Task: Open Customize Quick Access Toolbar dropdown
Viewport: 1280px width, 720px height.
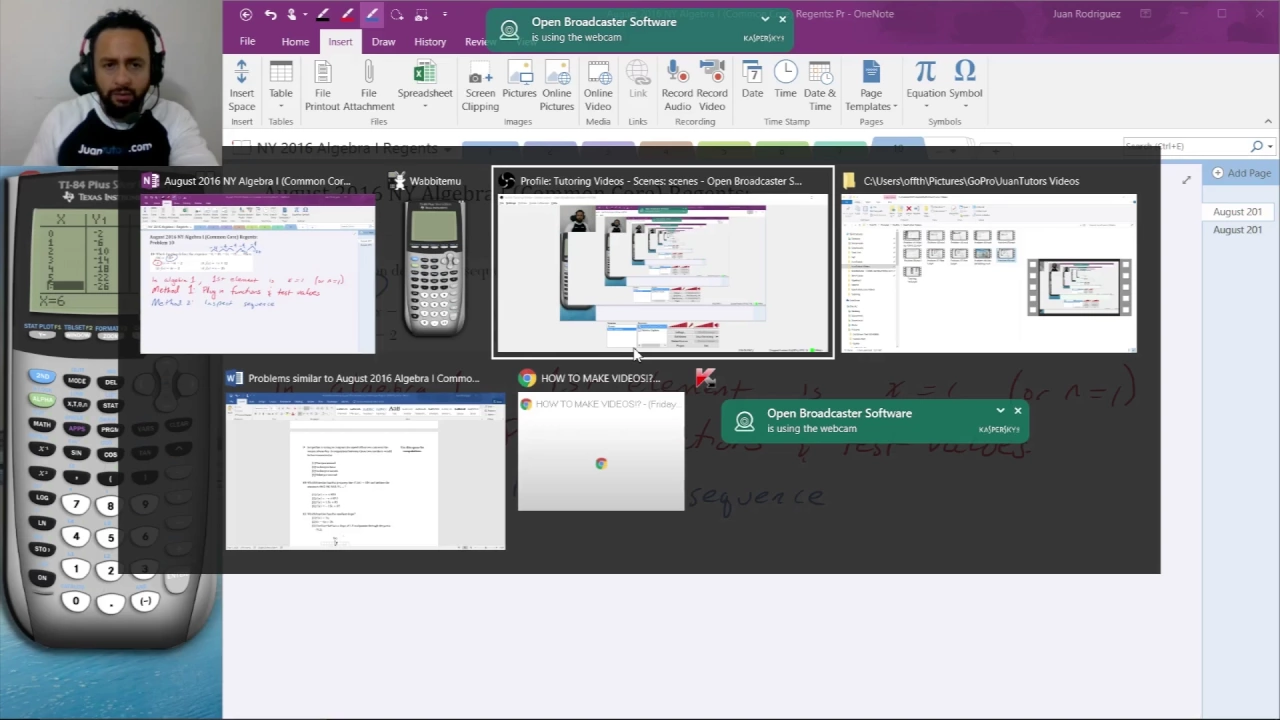Action: [445, 14]
